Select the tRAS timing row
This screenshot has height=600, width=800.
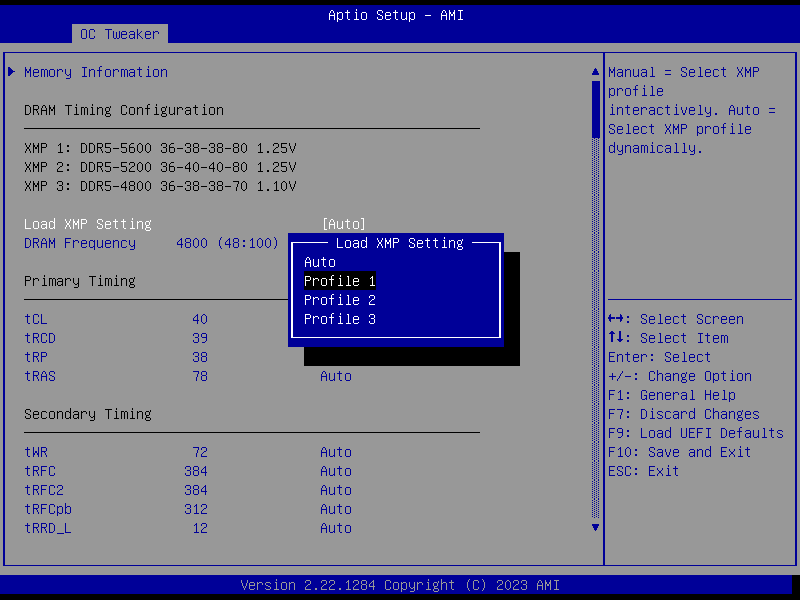(x=188, y=377)
